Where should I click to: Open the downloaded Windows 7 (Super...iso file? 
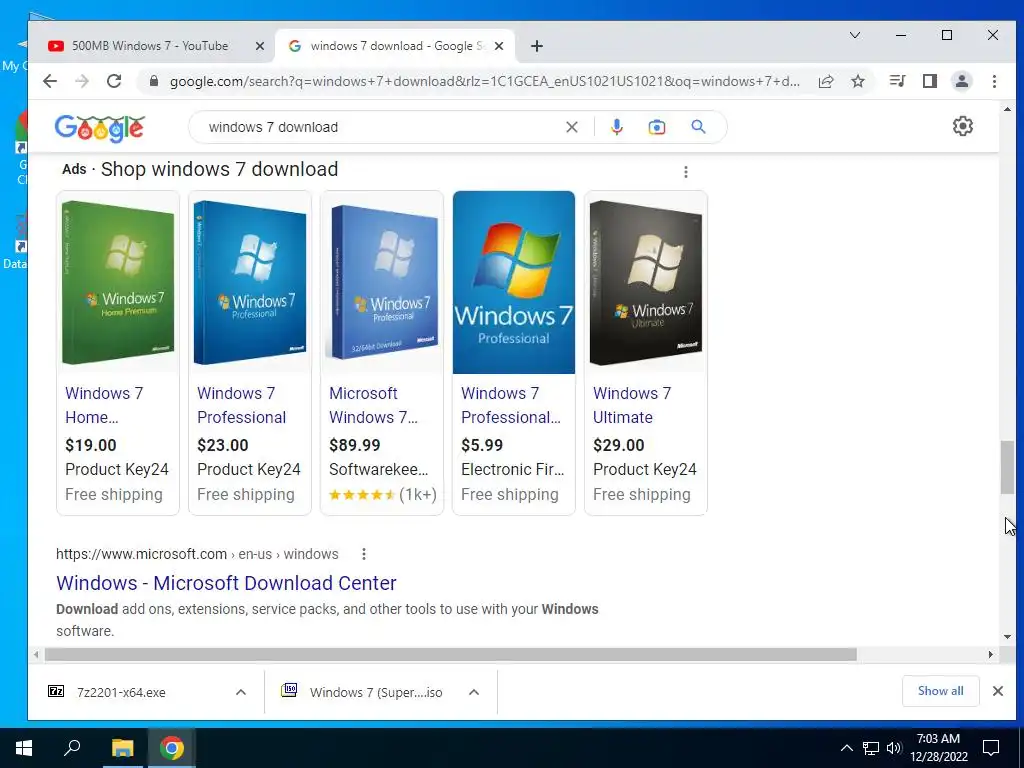pos(362,692)
